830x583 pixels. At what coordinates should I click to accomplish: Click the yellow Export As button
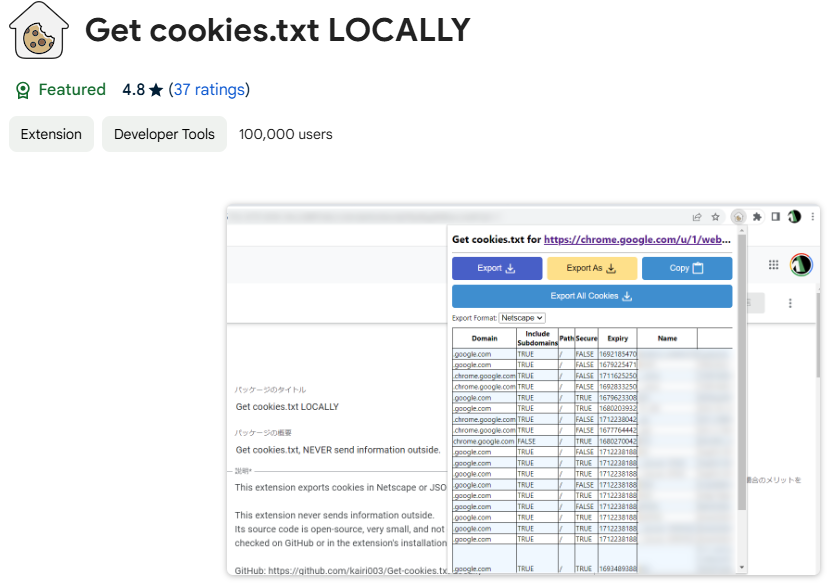pyautogui.click(x=592, y=268)
